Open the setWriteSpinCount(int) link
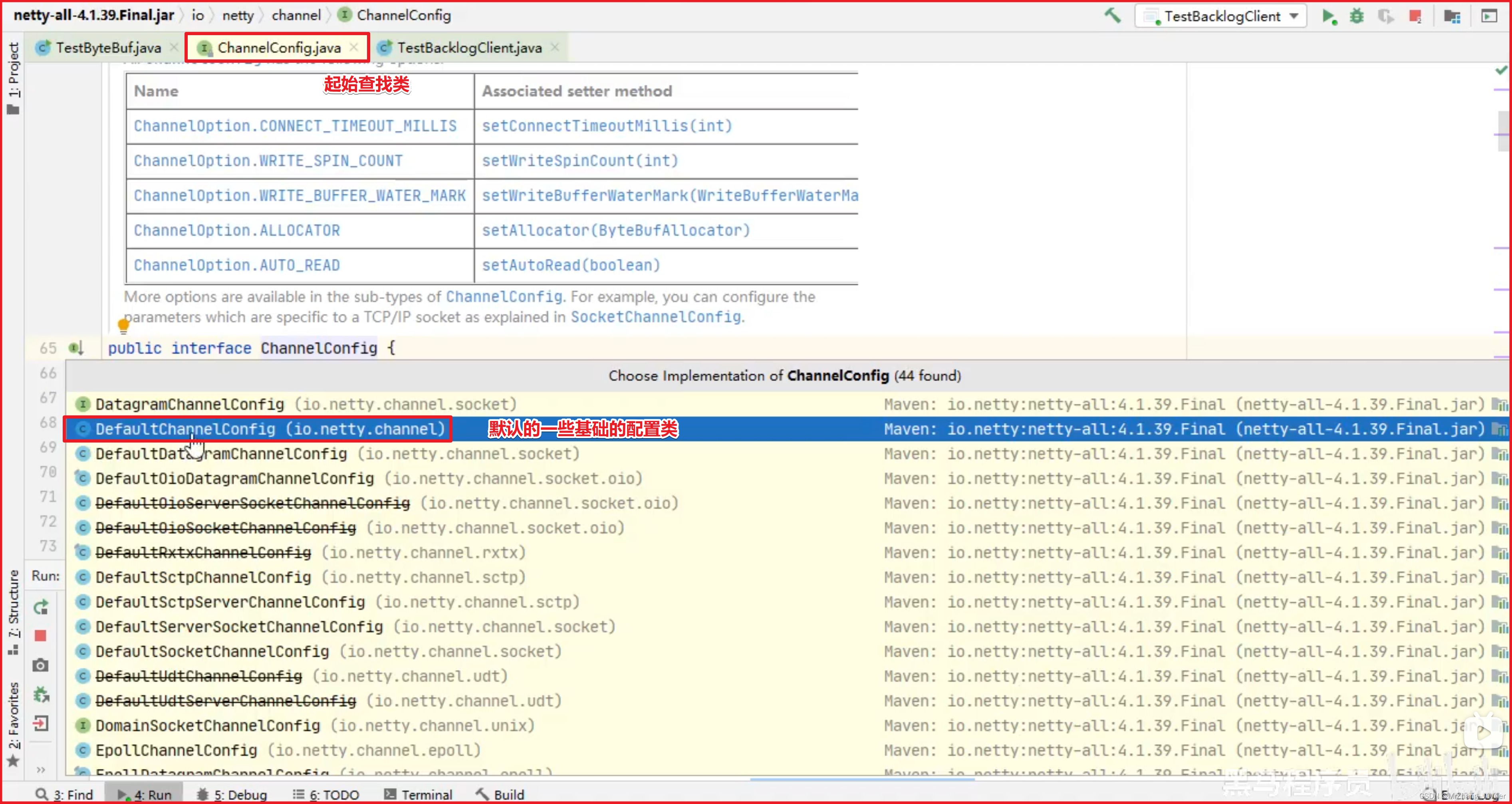 580,160
